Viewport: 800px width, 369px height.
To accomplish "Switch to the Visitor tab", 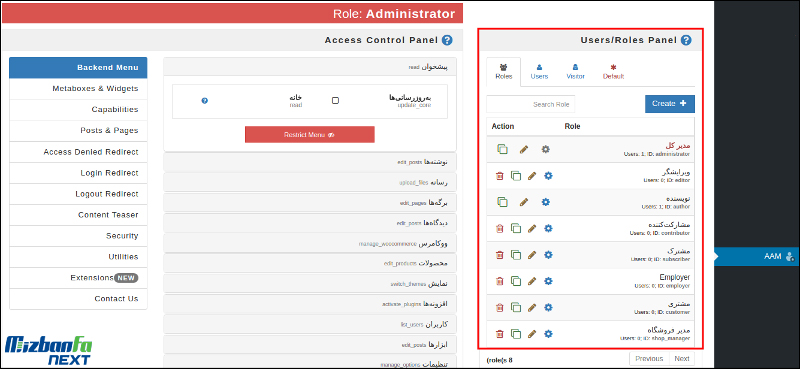I will coord(576,72).
